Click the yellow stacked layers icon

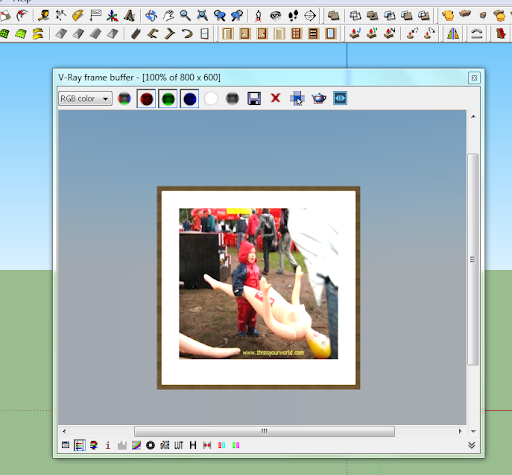[38, 34]
